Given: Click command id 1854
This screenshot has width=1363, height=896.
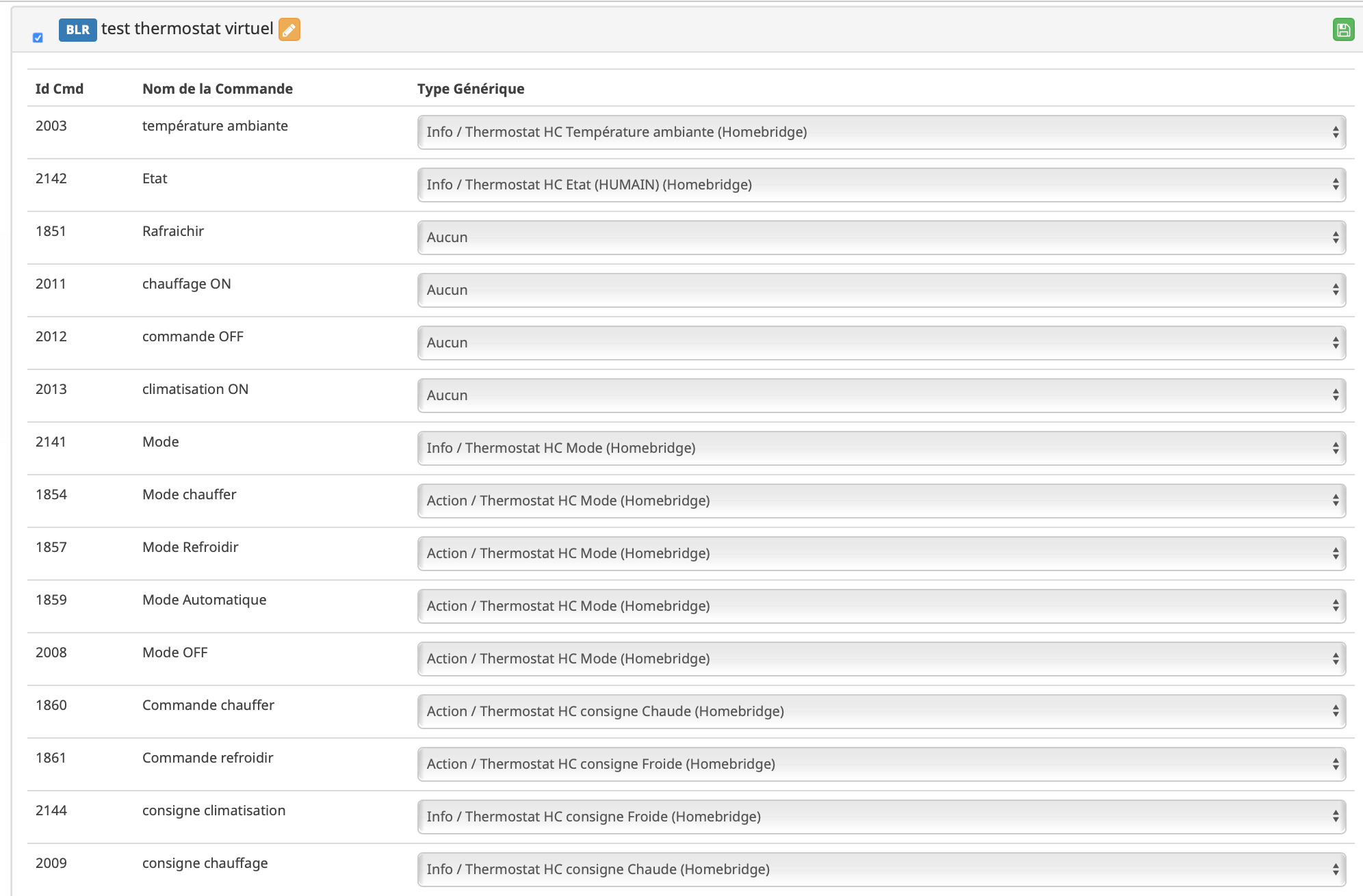Looking at the screenshot, I should click(51, 495).
